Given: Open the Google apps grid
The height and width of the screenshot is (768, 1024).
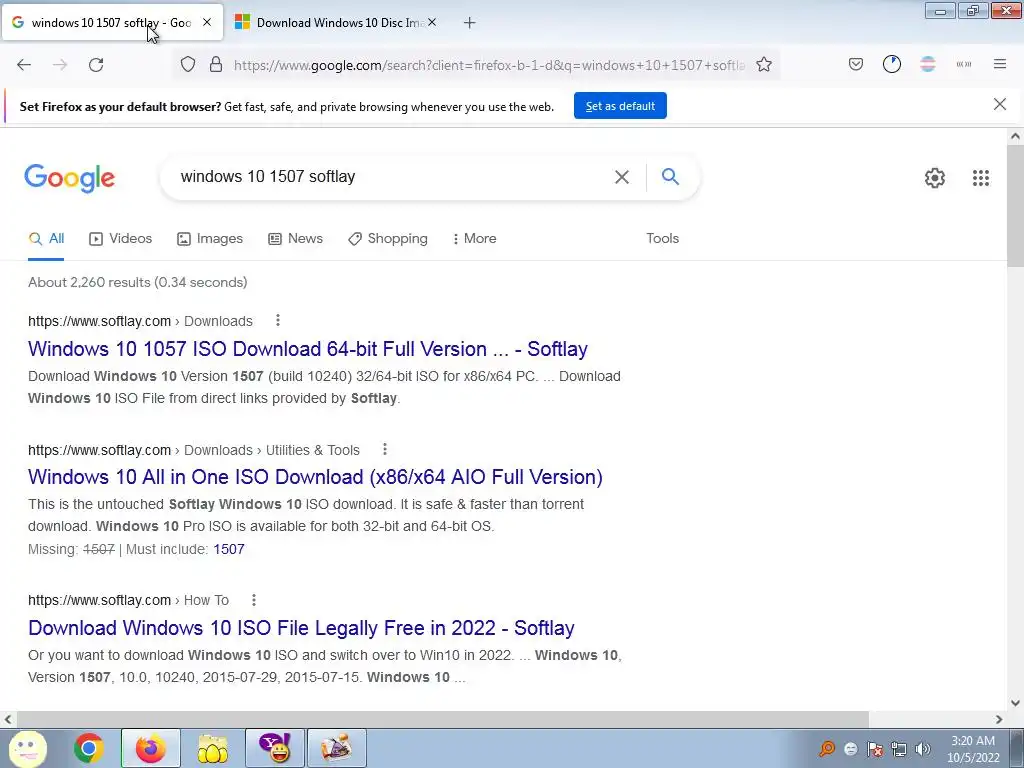Looking at the screenshot, I should (x=981, y=178).
